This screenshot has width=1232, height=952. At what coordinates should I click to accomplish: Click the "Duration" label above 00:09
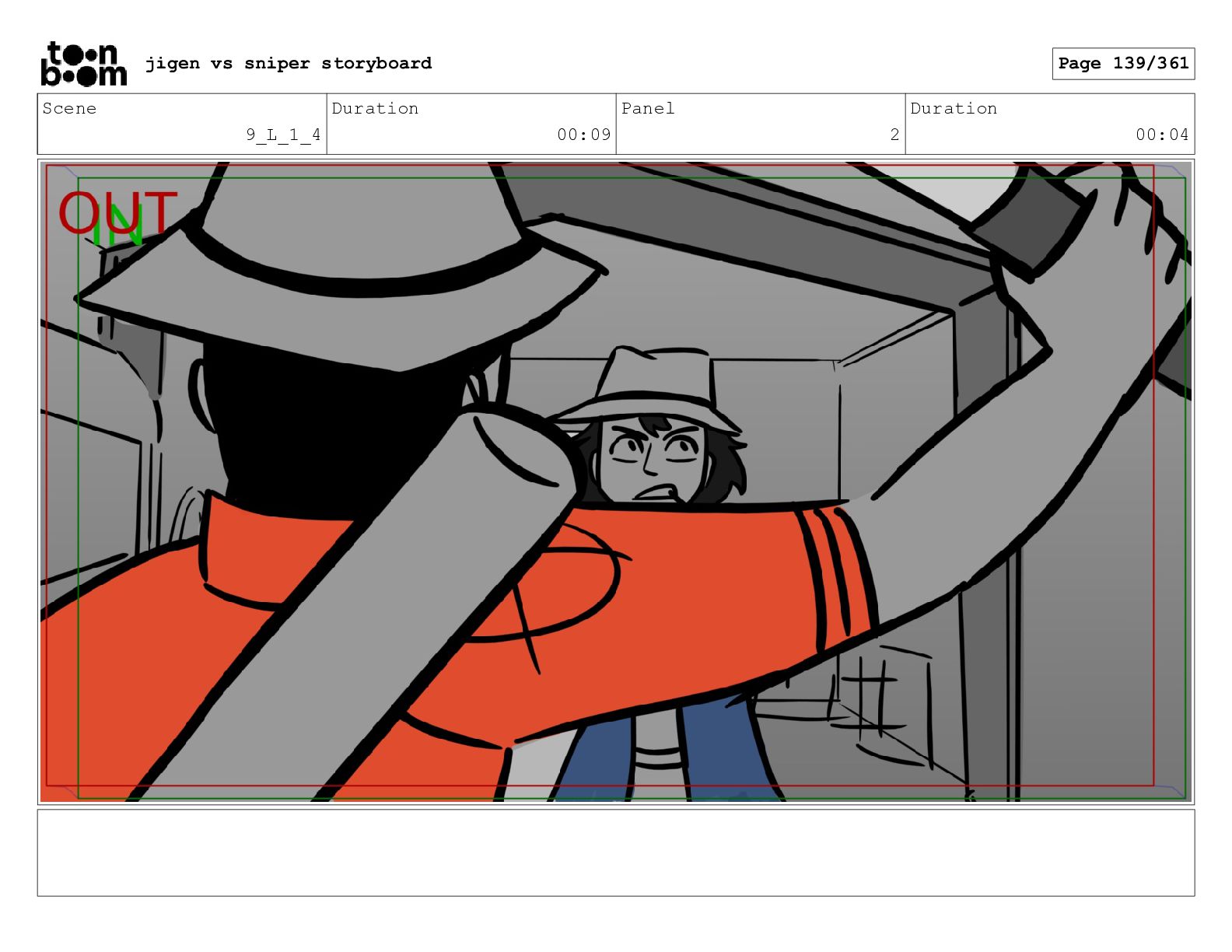pos(375,108)
